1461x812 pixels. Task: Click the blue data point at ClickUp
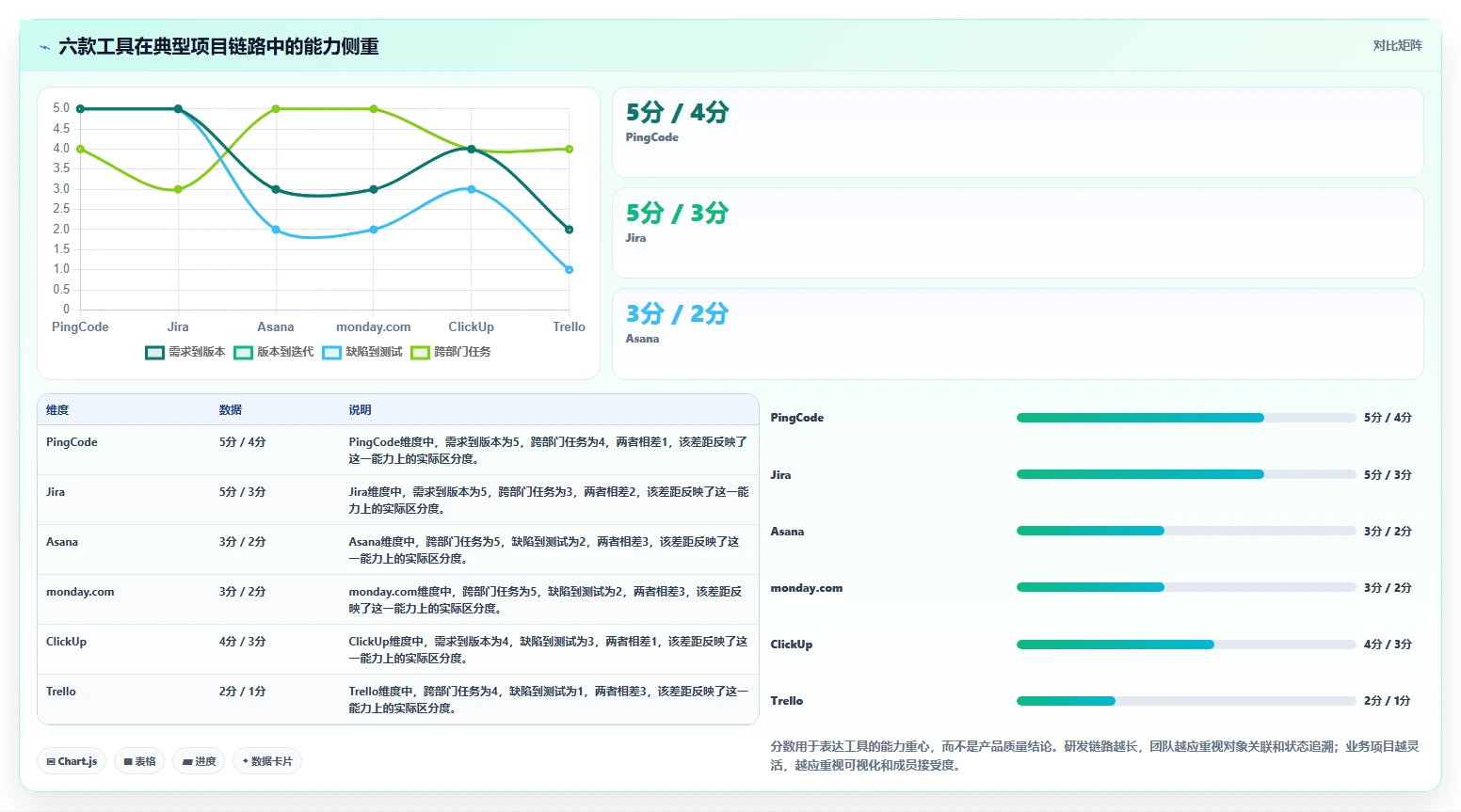[472, 189]
